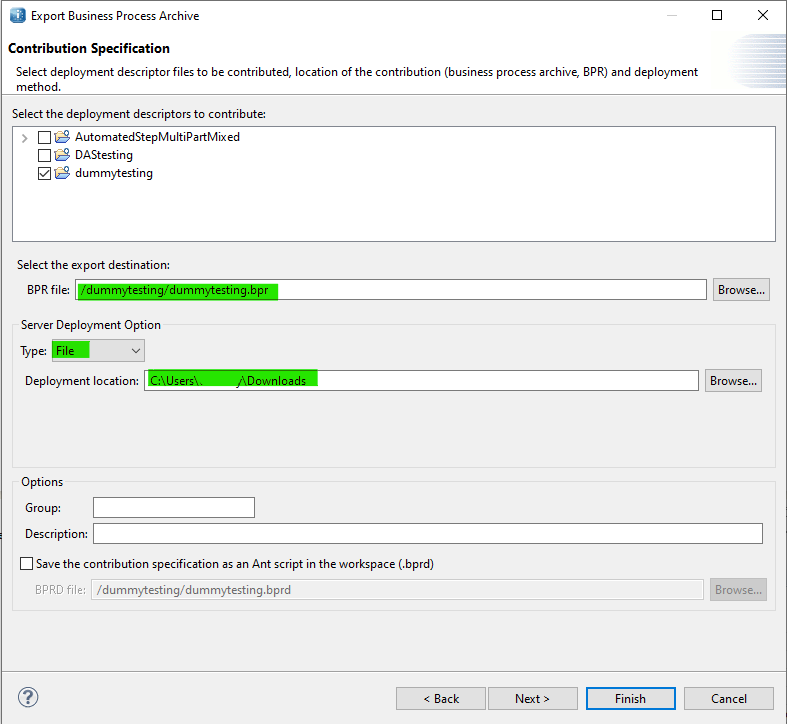Open the deployment Type dropdown

(98, 350)
